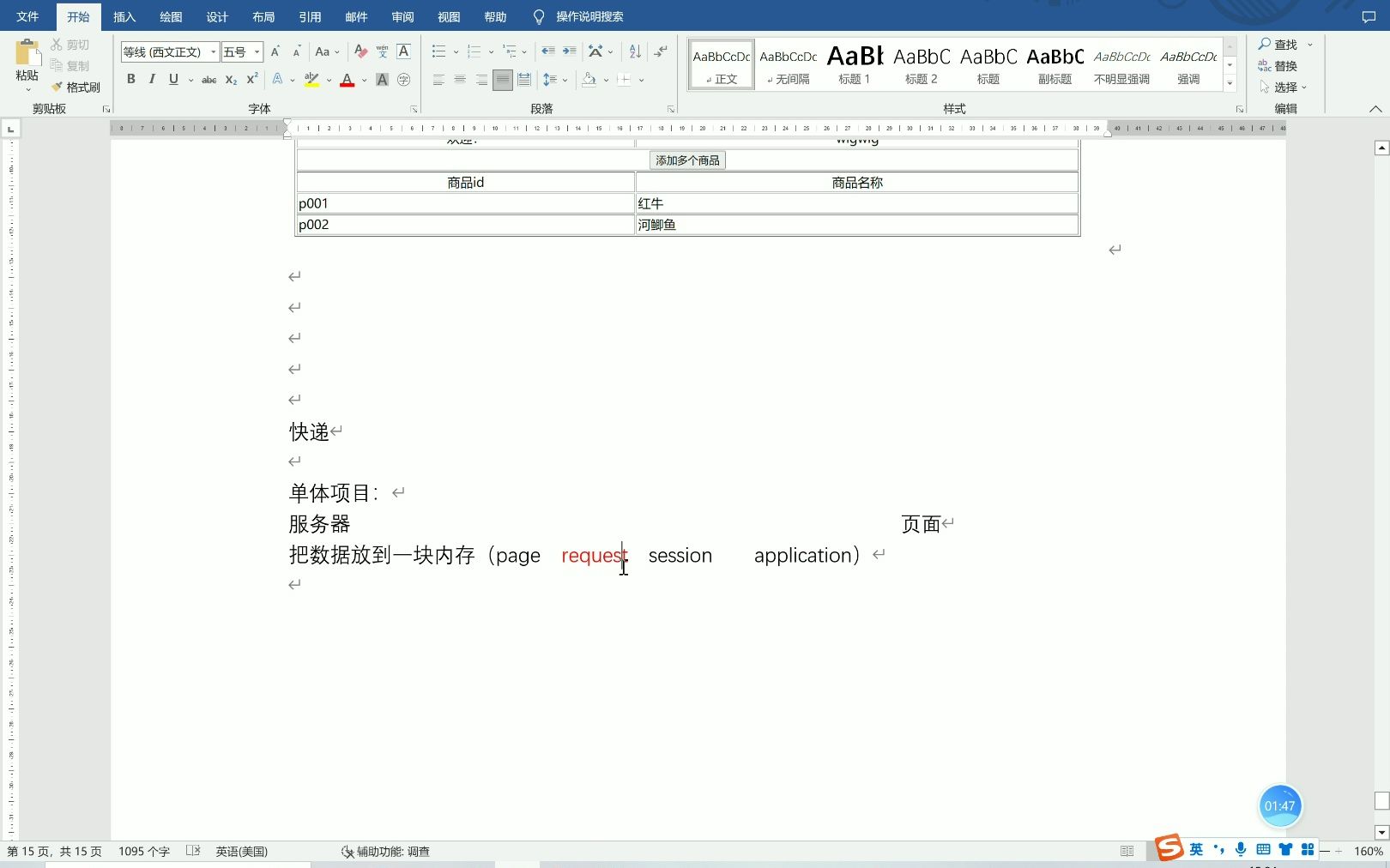The width and height of the screenshot is (1390, 868).
Task: Open the comments icon in the title bar
Action: pyautogui.click(x=1369, y=16)
